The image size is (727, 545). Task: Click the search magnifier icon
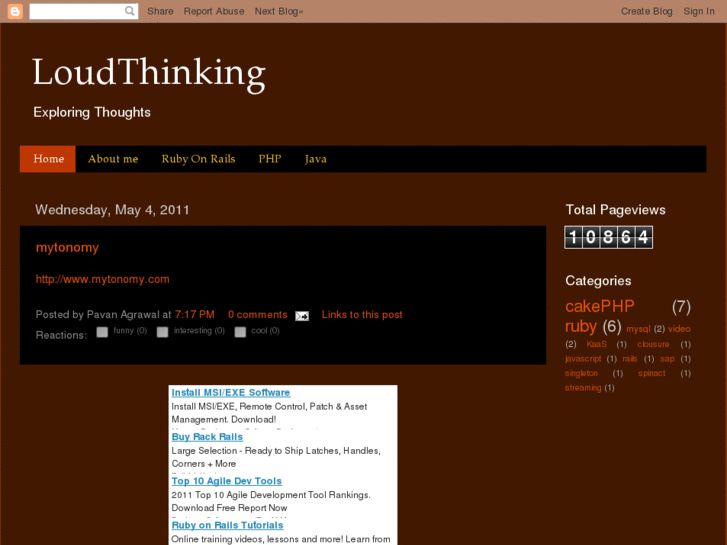click(x=130, y=11)
